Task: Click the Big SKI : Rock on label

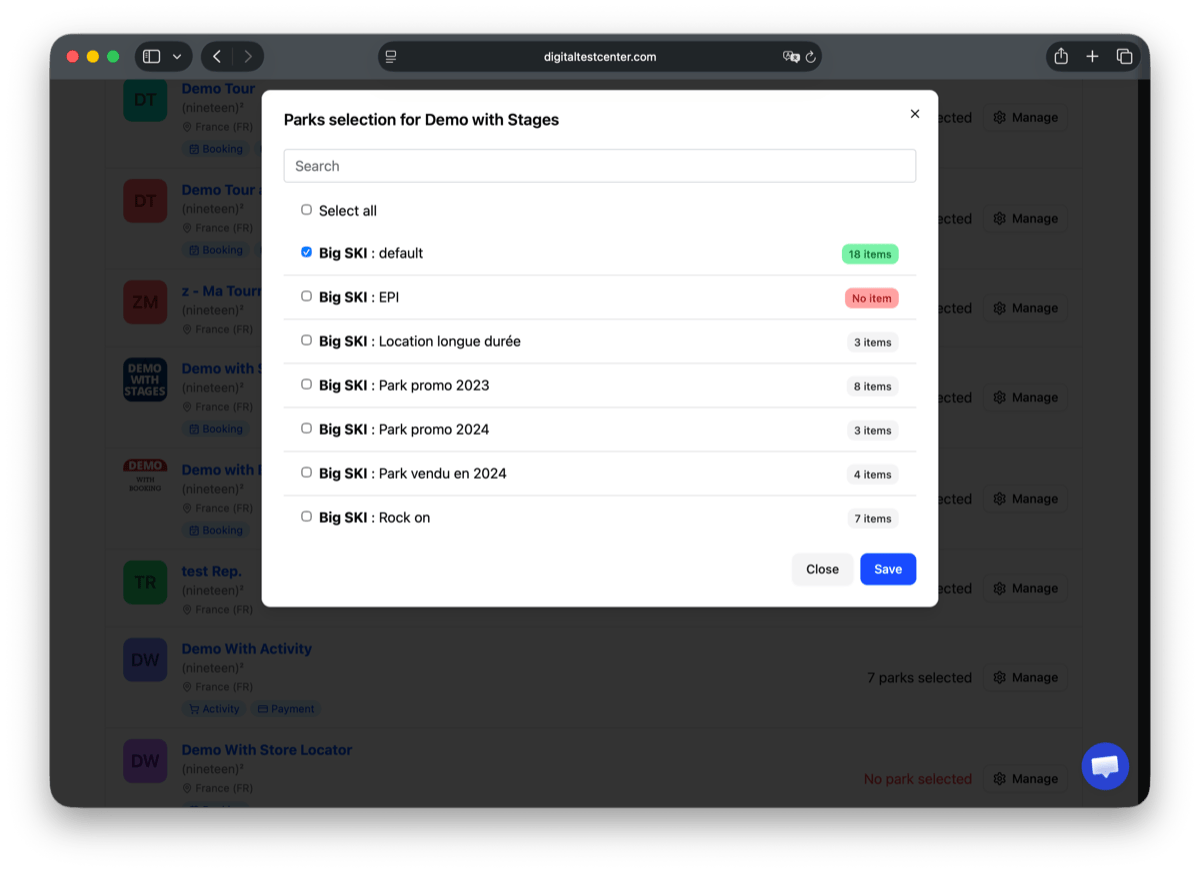Action: click(374, 517)
